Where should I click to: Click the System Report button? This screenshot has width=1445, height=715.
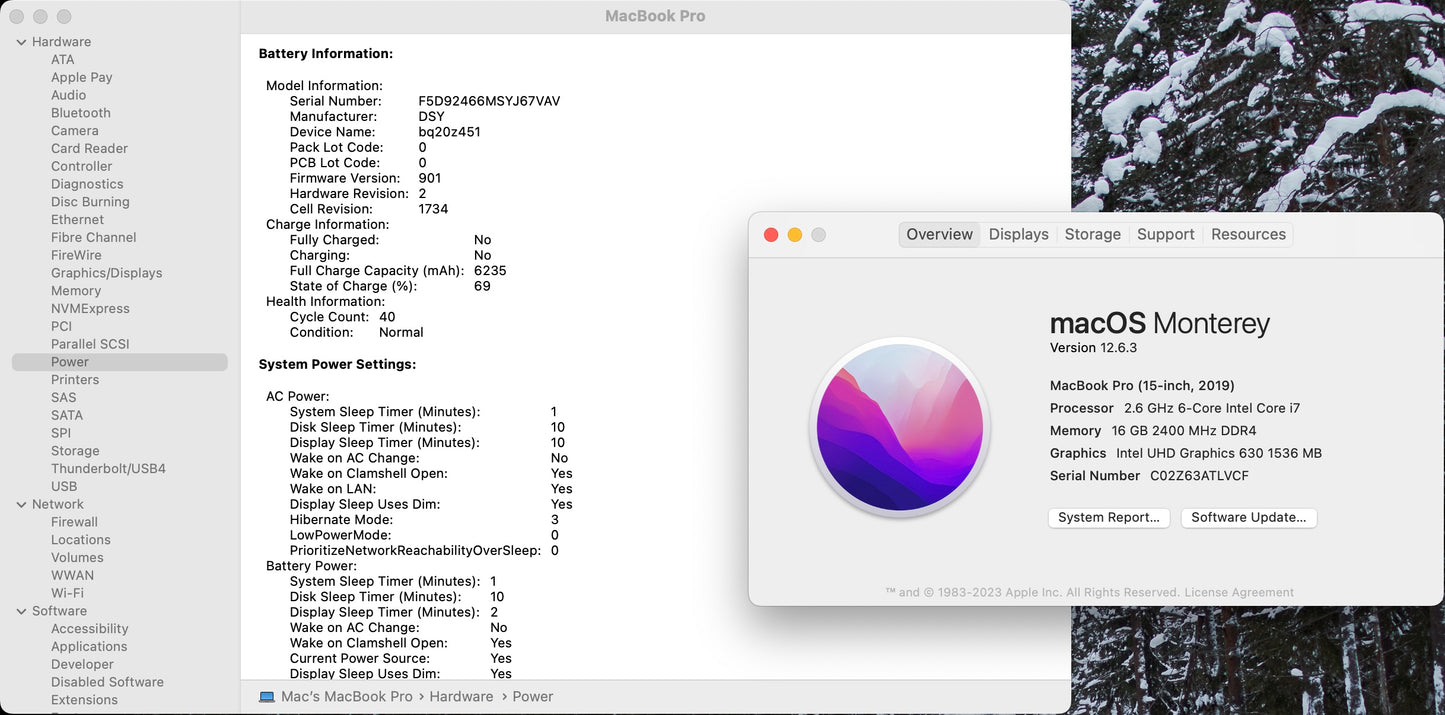point(1108,517)
